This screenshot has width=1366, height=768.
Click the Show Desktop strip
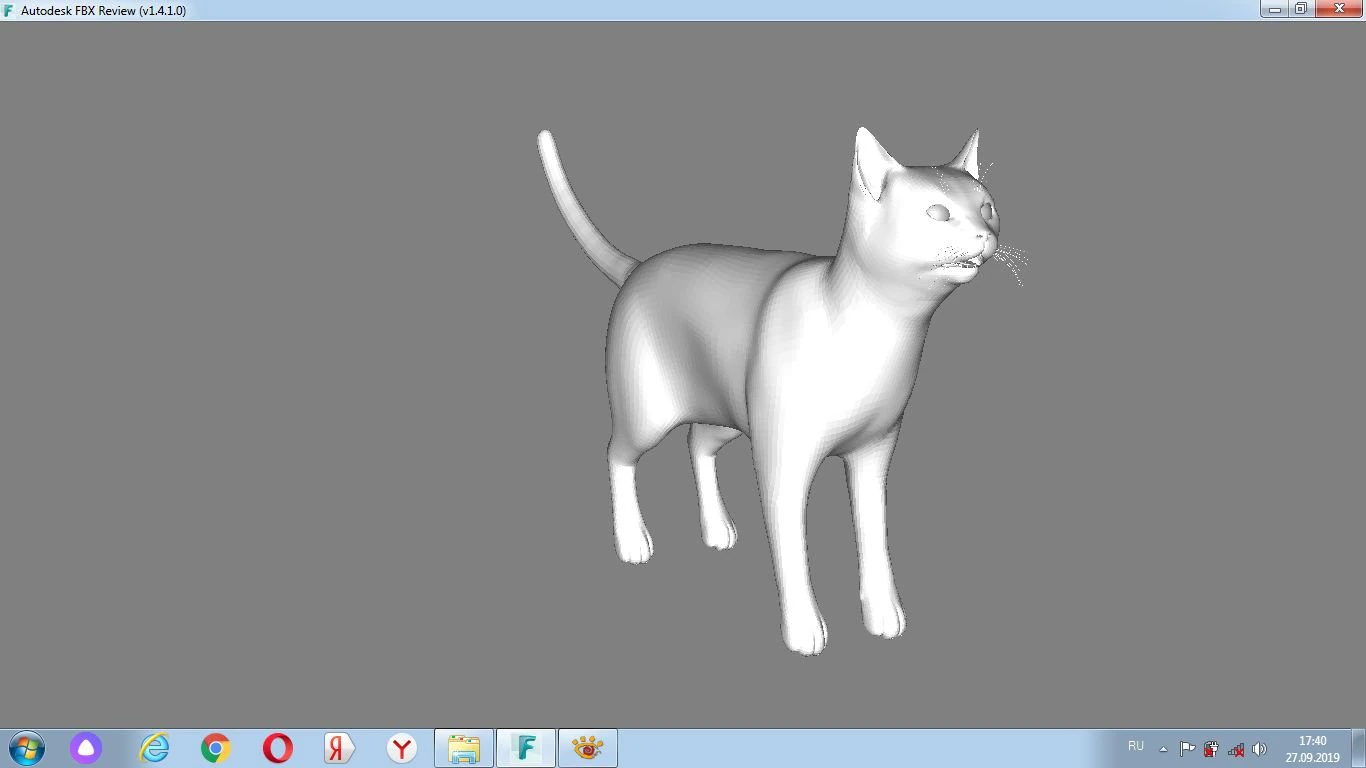click(1359, 748)
